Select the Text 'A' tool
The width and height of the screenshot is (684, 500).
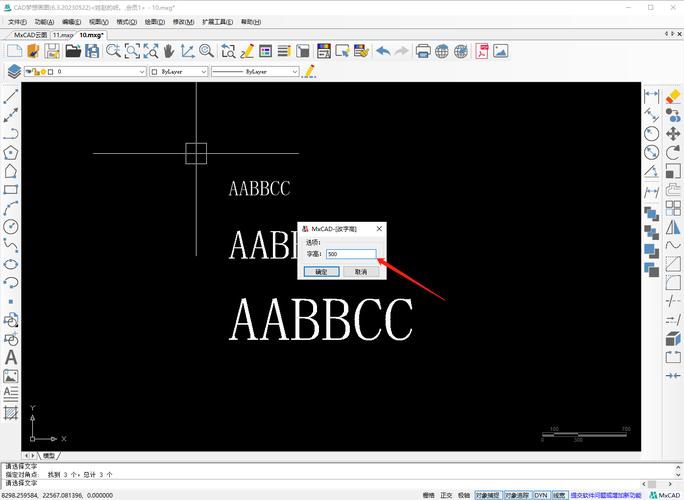pyautogui.click(x=11, y=357)
